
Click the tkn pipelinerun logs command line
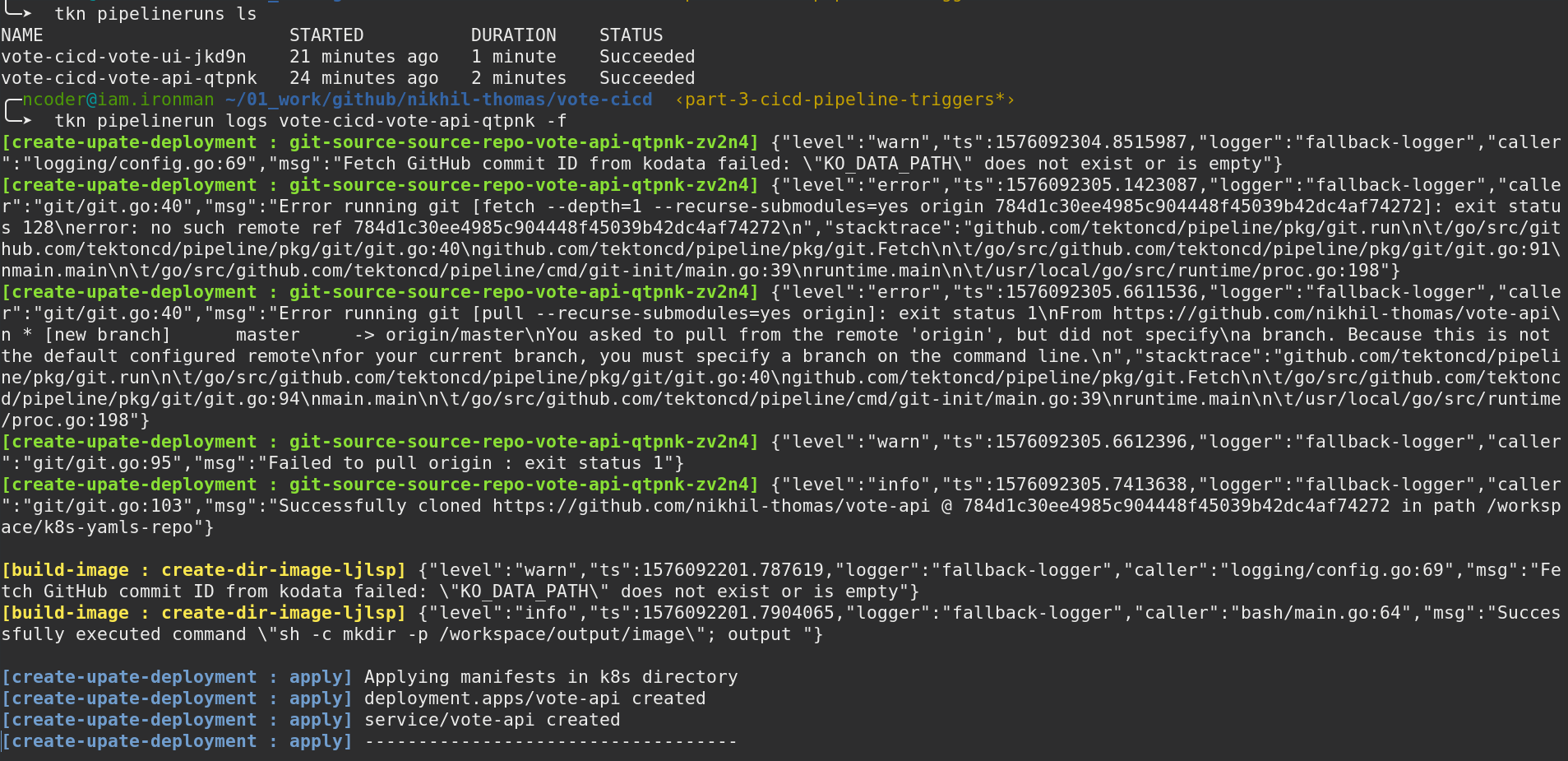coord(311,121)
